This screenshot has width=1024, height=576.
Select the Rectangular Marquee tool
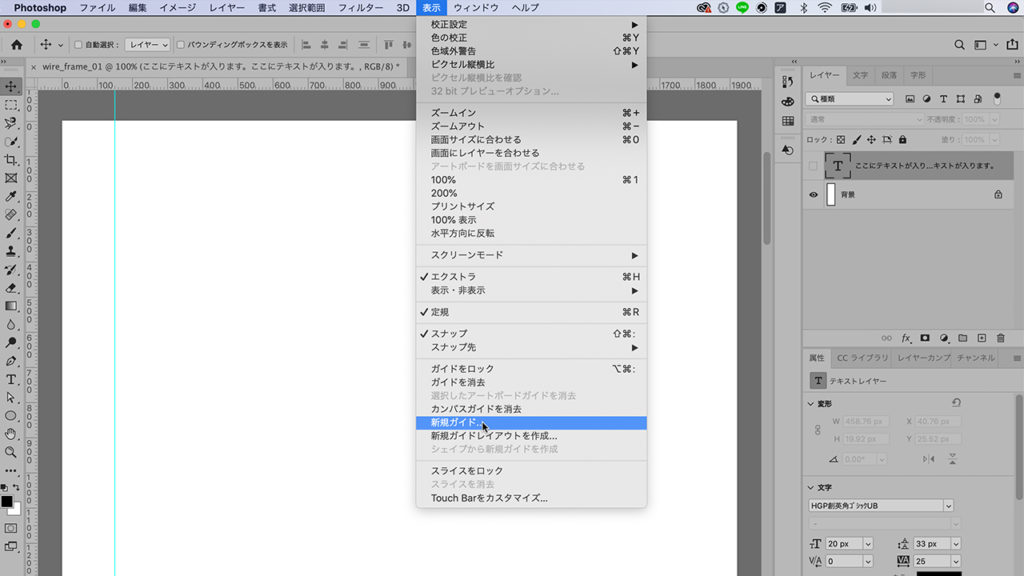(11, 105)
